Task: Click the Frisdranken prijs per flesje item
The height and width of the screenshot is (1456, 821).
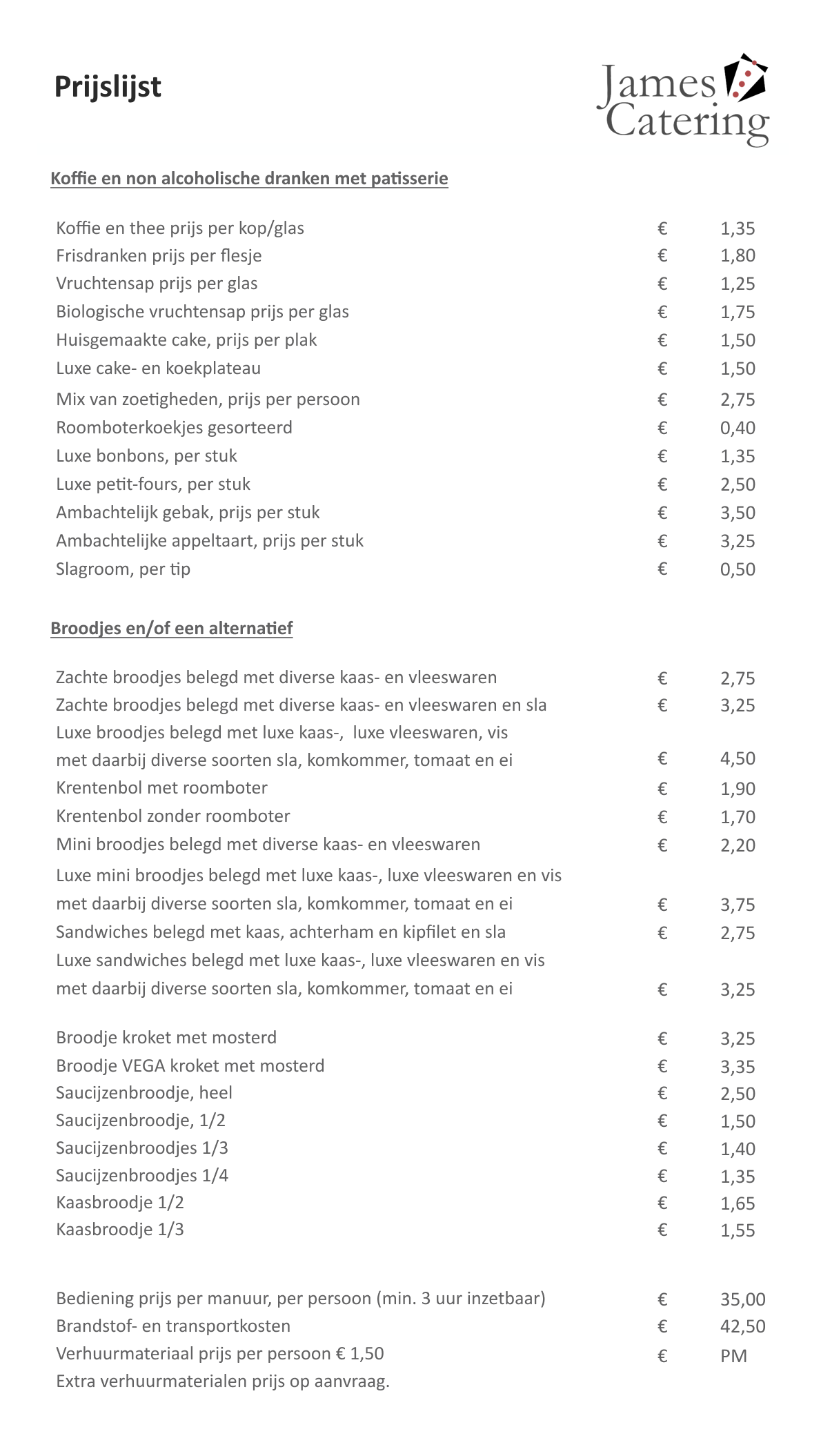Action: coord(159,256)
